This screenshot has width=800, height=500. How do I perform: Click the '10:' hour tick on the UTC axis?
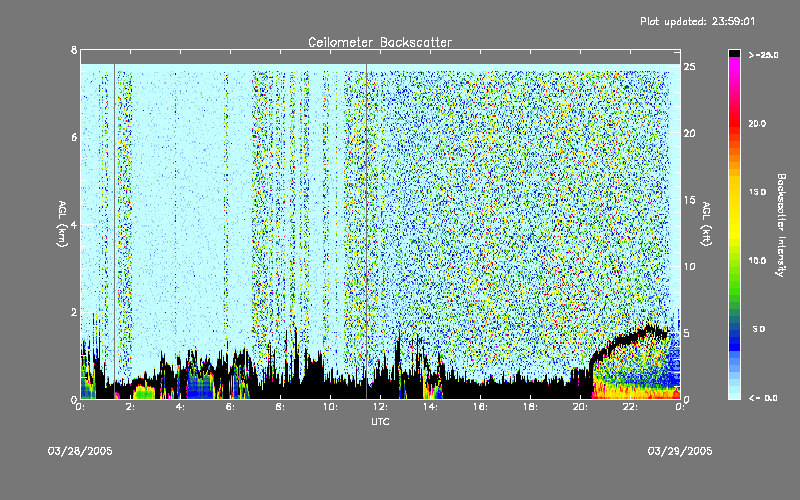click(330, 407)
